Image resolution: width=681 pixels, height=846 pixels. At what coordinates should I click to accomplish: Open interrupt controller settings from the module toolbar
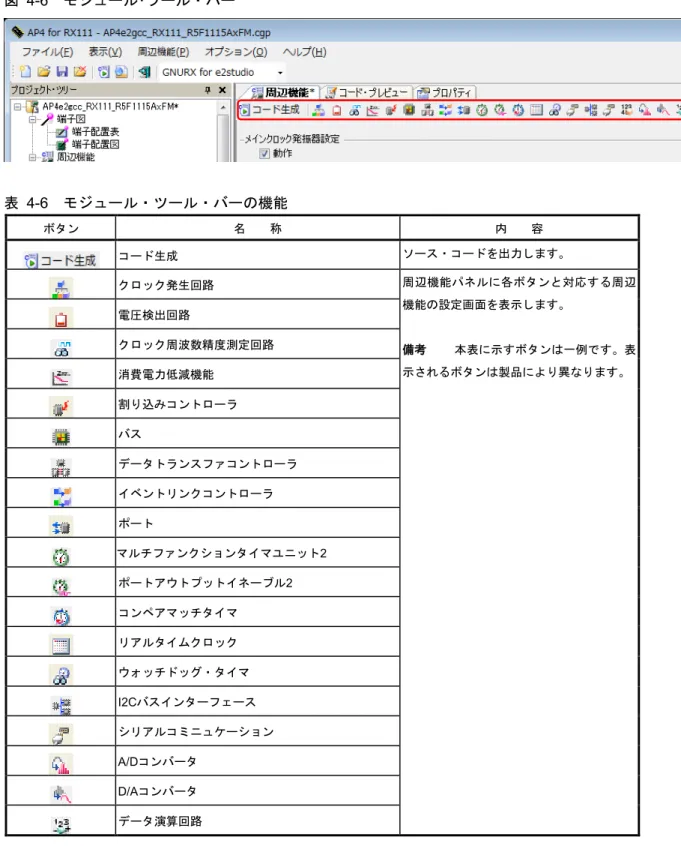coord(391,110)
